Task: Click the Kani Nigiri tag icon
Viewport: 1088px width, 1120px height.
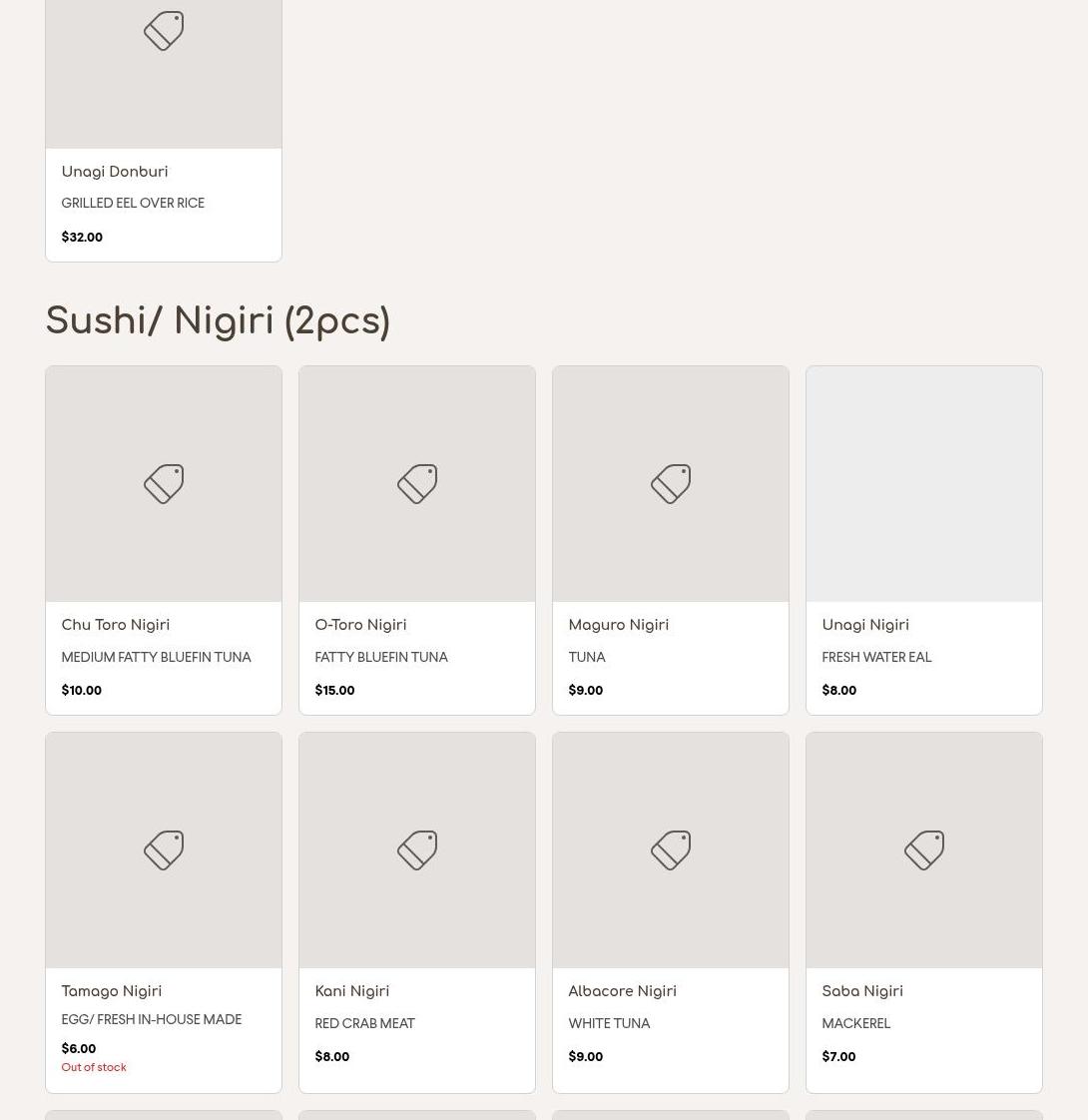Action: click(x=417, y=850)
